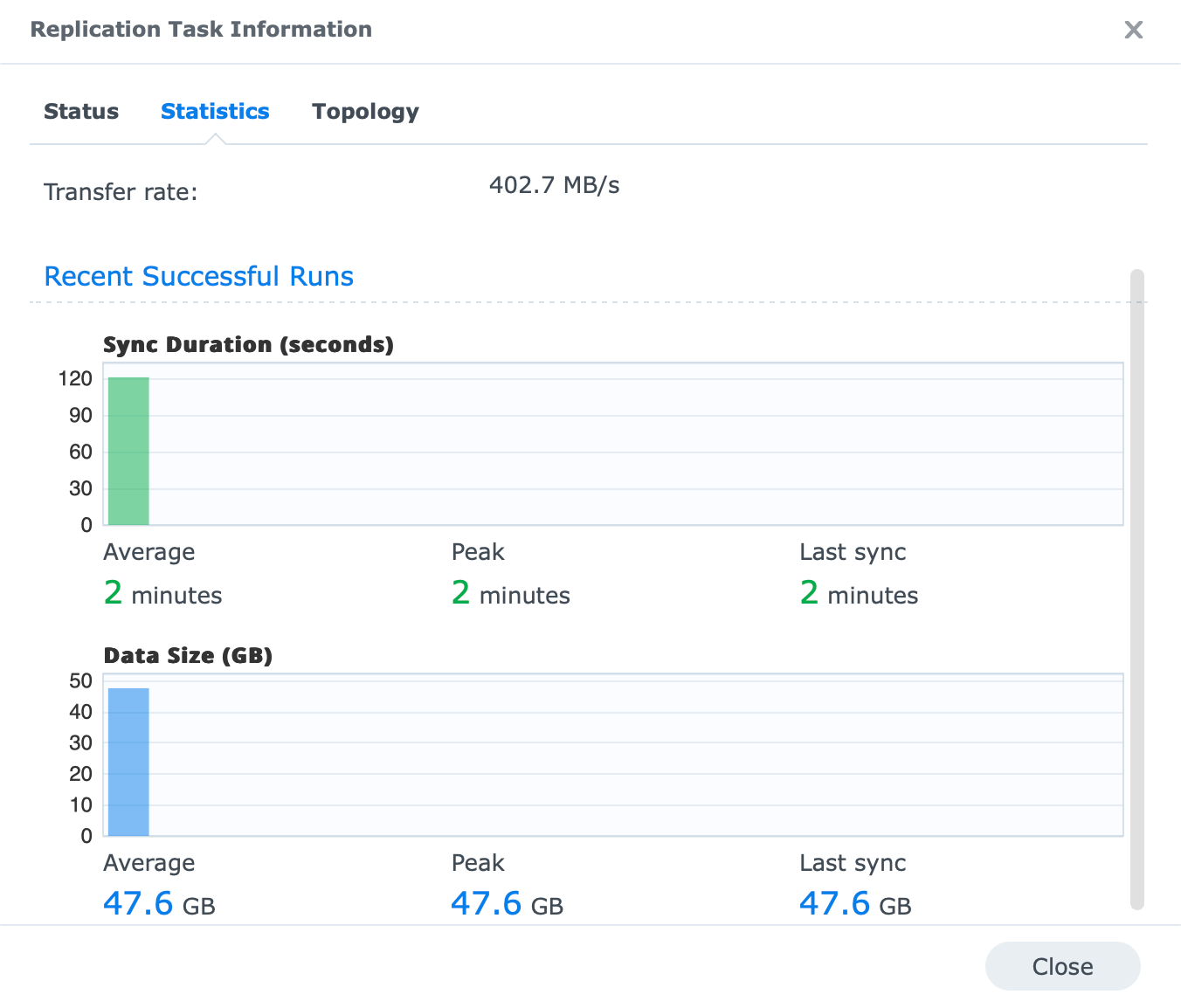Image resolution: width=1181 pixels, height=1008 pixels.
Task: Click the Sync Duration (seconds) chart title
Action: (248, 345)
